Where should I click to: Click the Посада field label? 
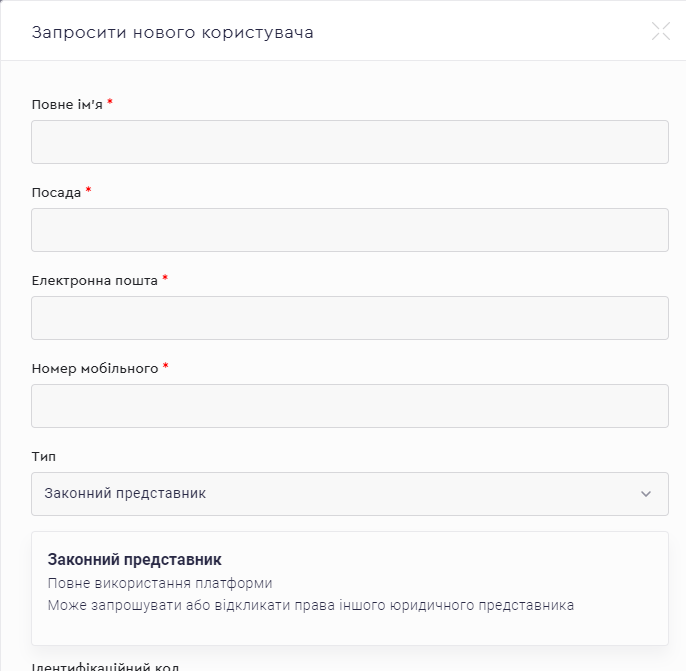point(56,193)
